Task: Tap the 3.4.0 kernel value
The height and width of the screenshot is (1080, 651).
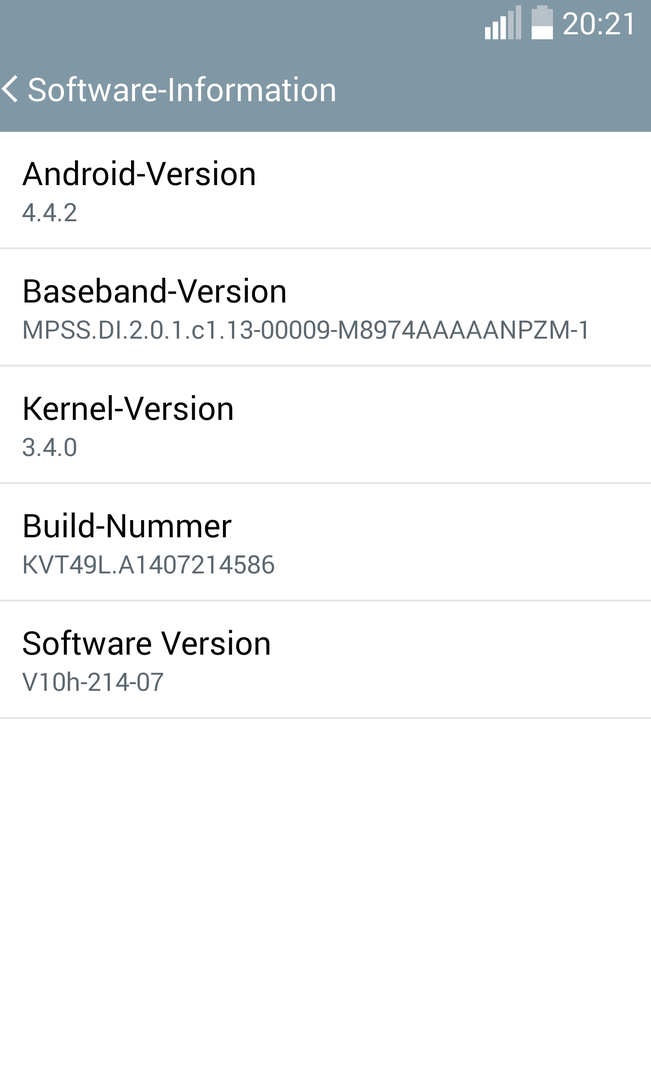Action: click(x=50, y=448)
